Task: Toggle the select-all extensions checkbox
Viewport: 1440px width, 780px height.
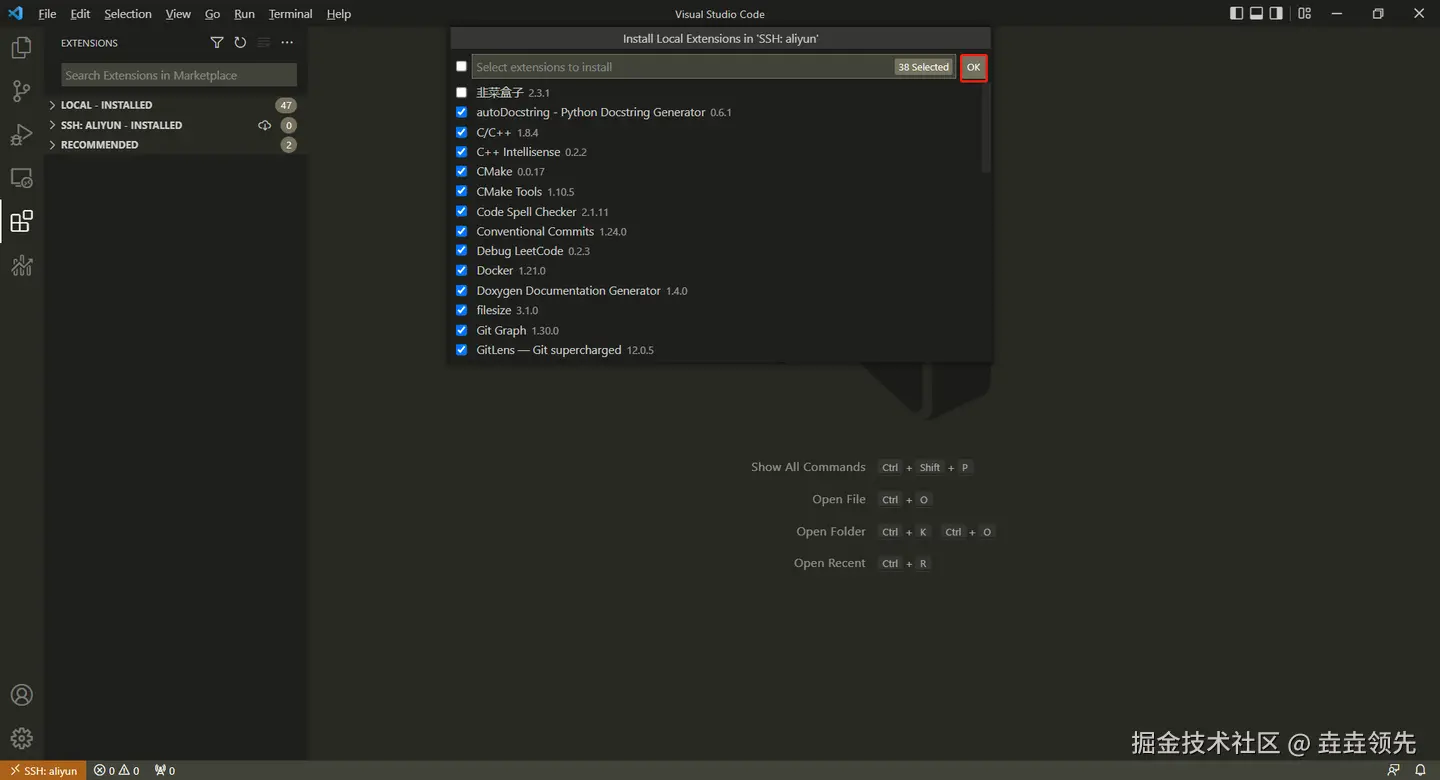Action: pos(461,67)
